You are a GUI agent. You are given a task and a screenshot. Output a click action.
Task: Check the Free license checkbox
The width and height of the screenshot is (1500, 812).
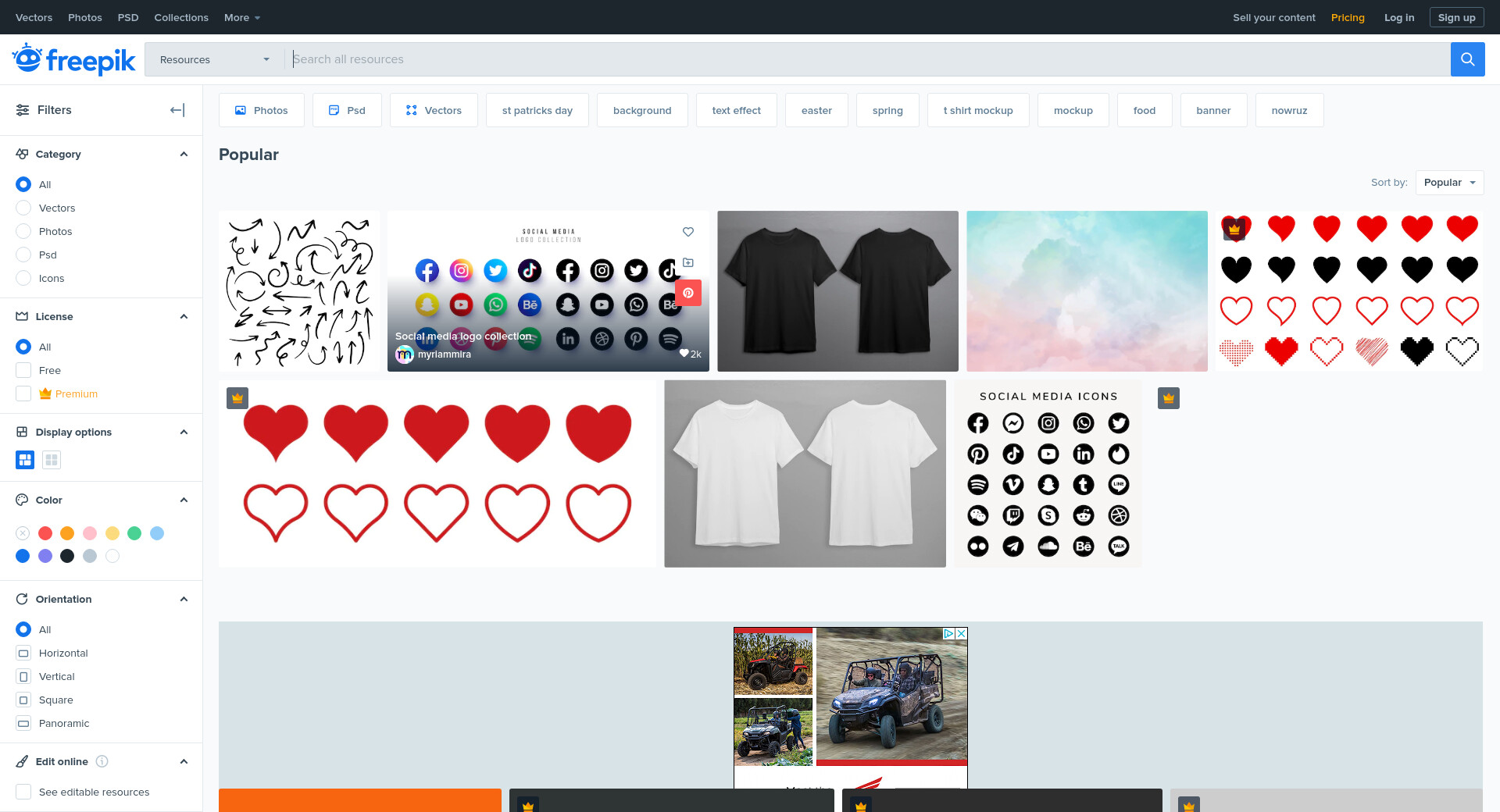pyautogui.click(x=23, y=370)
